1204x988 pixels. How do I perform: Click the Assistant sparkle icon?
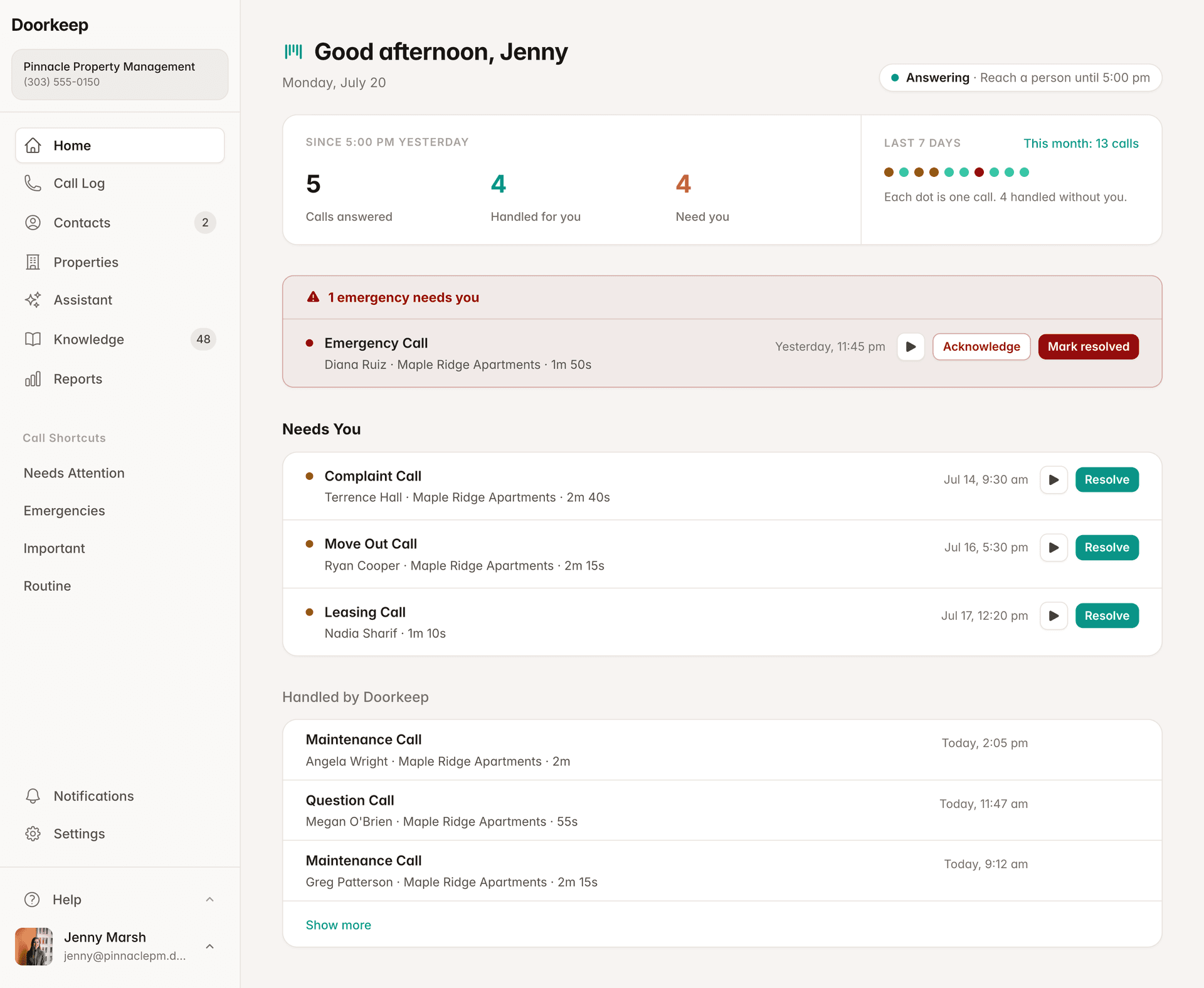tap(33, 300)
